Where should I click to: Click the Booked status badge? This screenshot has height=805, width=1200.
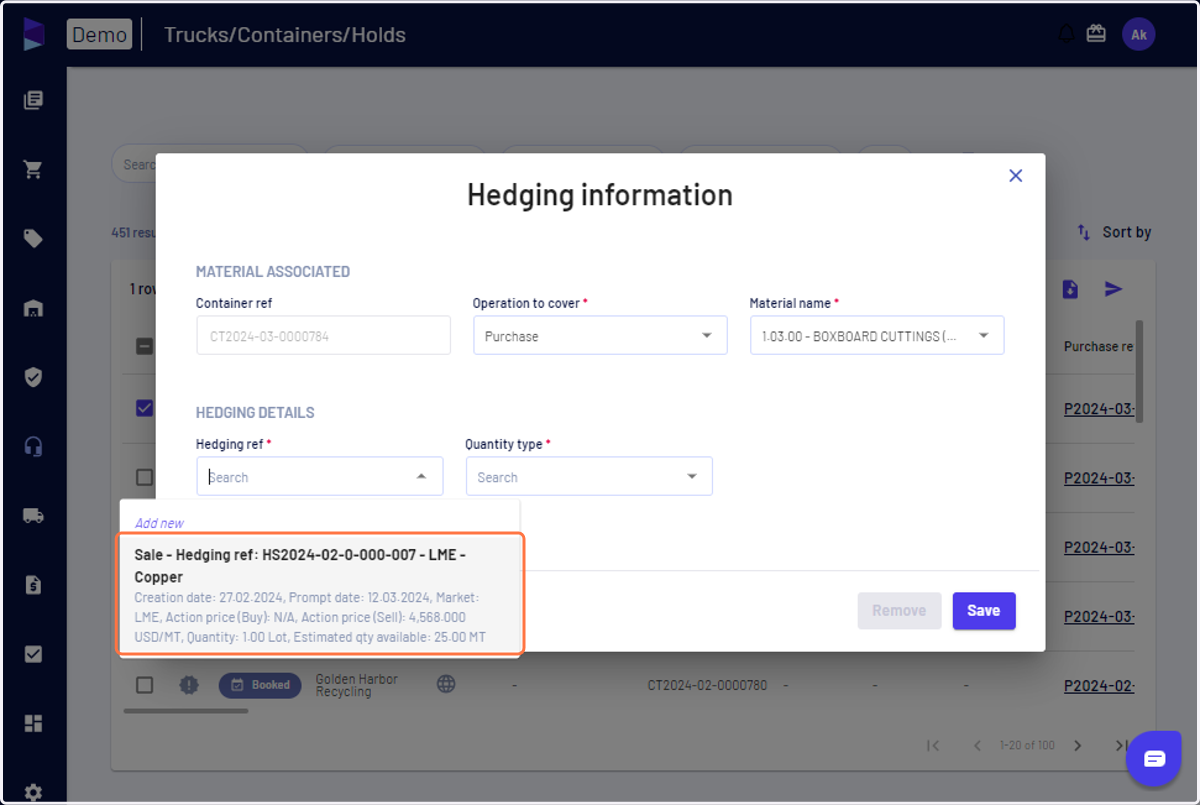260,685
